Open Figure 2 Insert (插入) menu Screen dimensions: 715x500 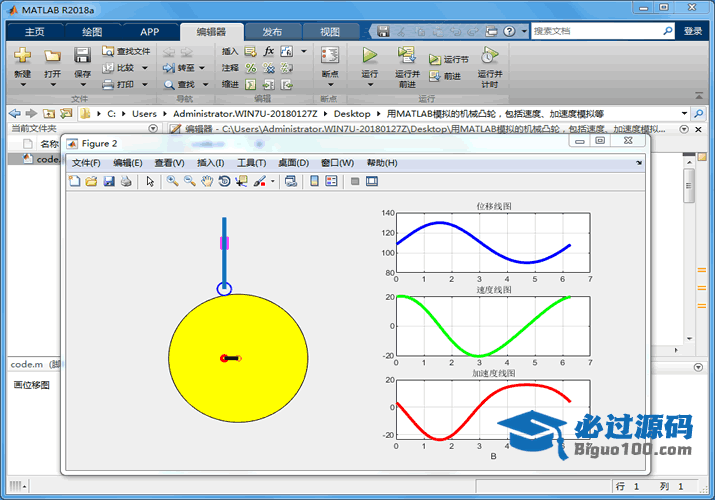click(210, 163)
